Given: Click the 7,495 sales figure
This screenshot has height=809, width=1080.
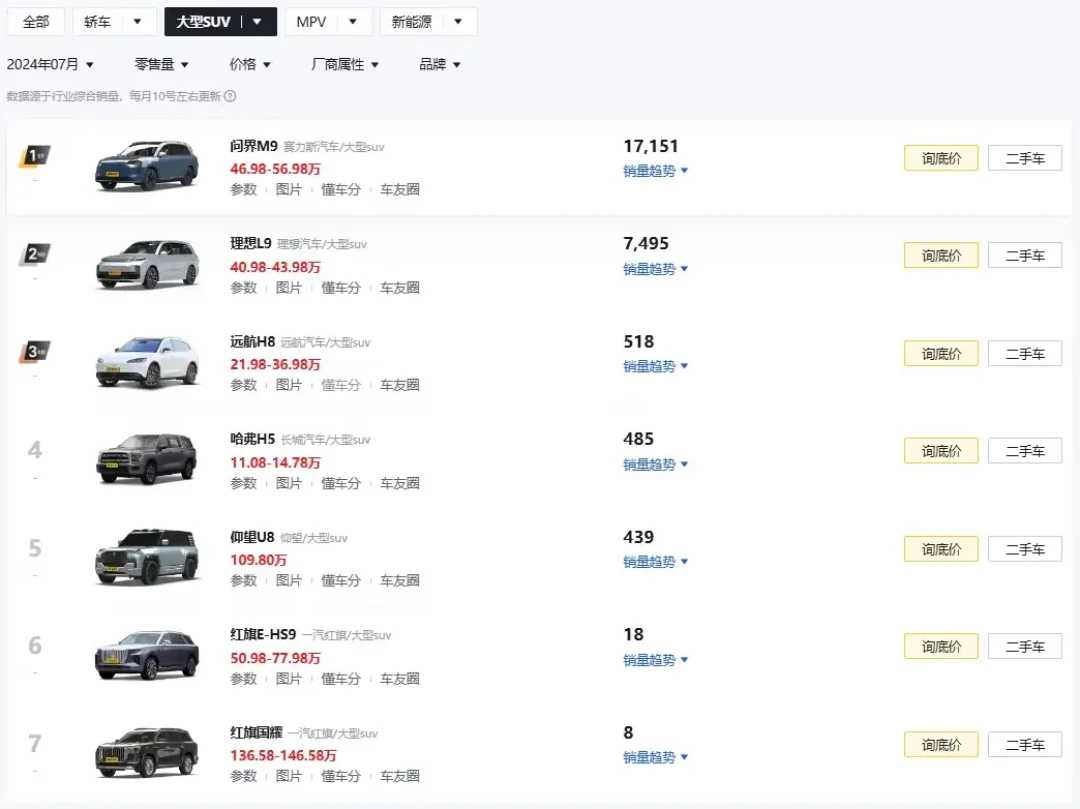Looking at the screenshot, I should (x=646, y=243).
